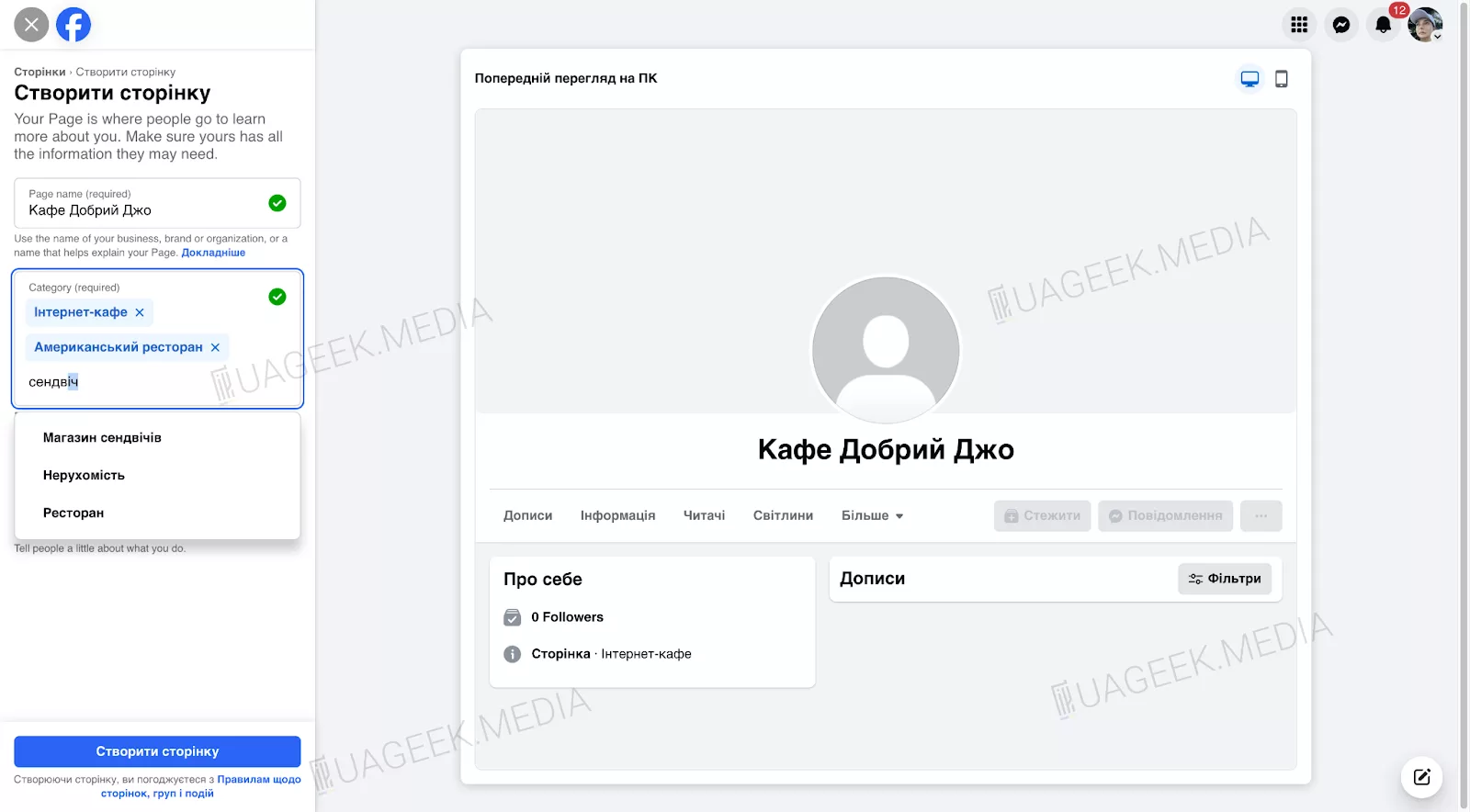The width and height of the screenshot is (1470, 812).
Task: Switch to mobile preview mode
Action: click(x=1282, y=79)
